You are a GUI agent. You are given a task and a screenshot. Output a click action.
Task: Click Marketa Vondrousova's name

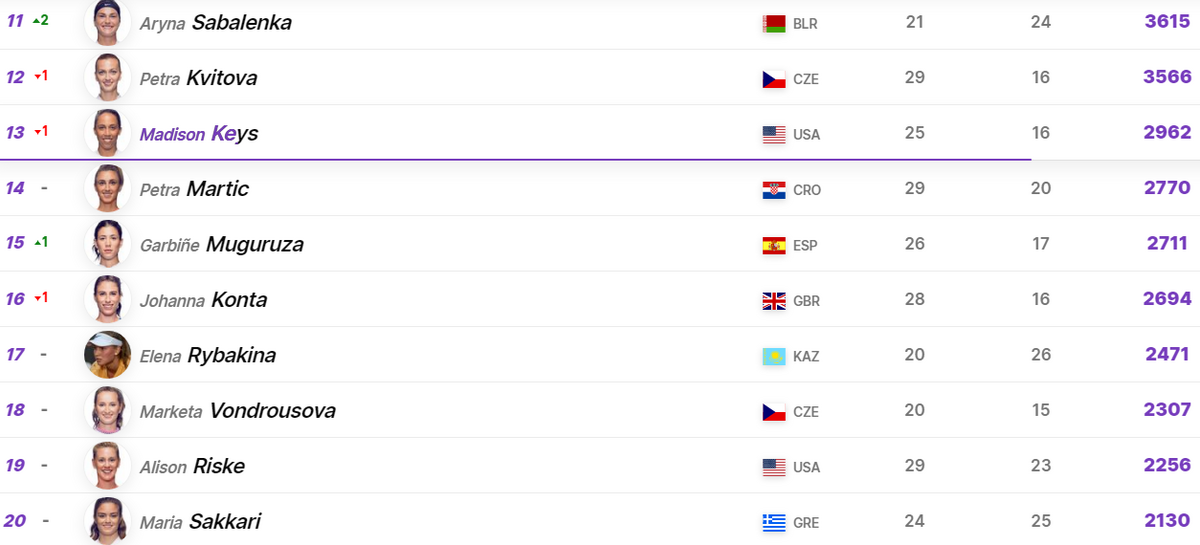[237, 411]
